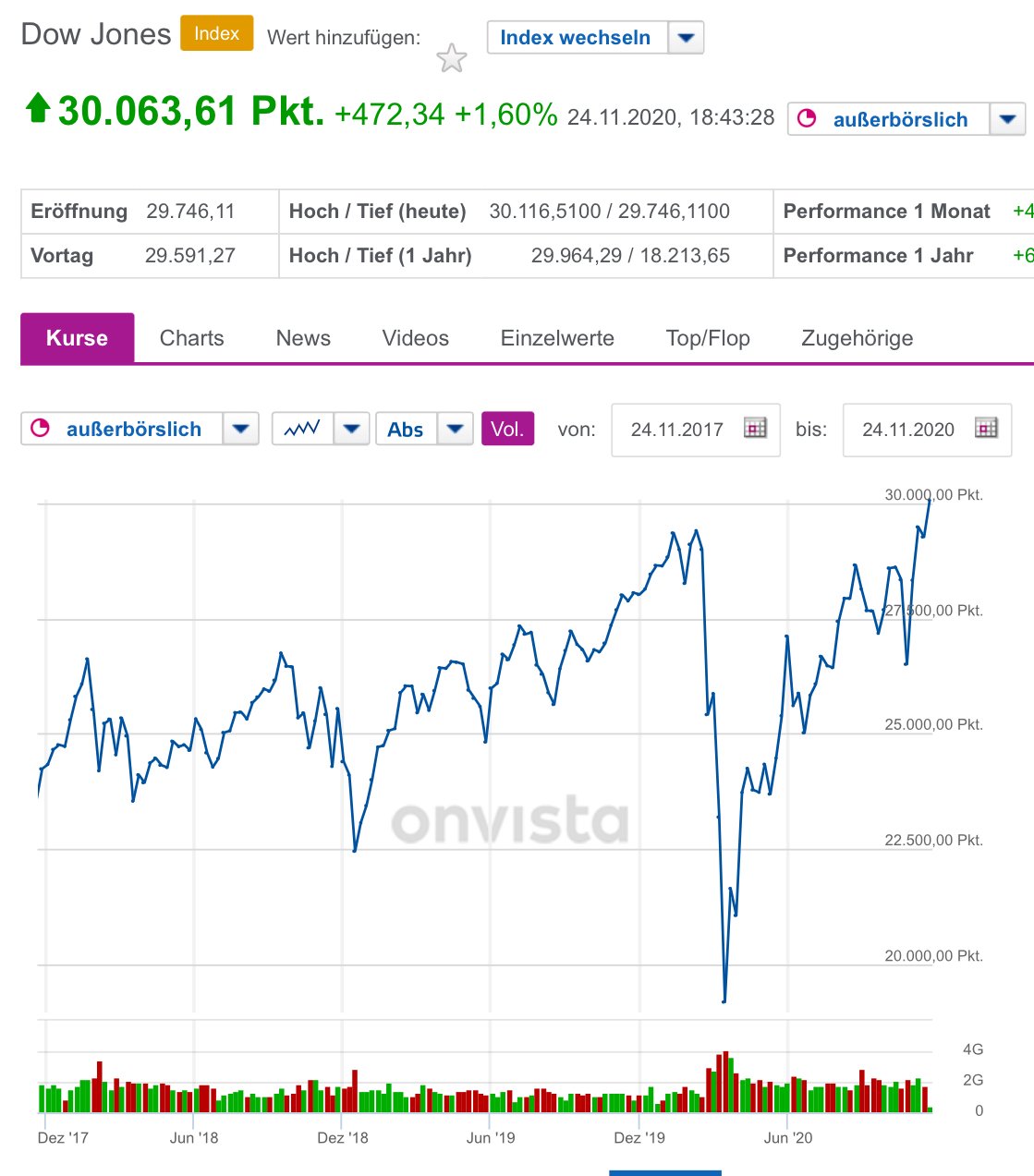1034x1176 pixels.
Task: Open the top außerbörslich exchange dropdown arrow
Action: pos(1007,119)
